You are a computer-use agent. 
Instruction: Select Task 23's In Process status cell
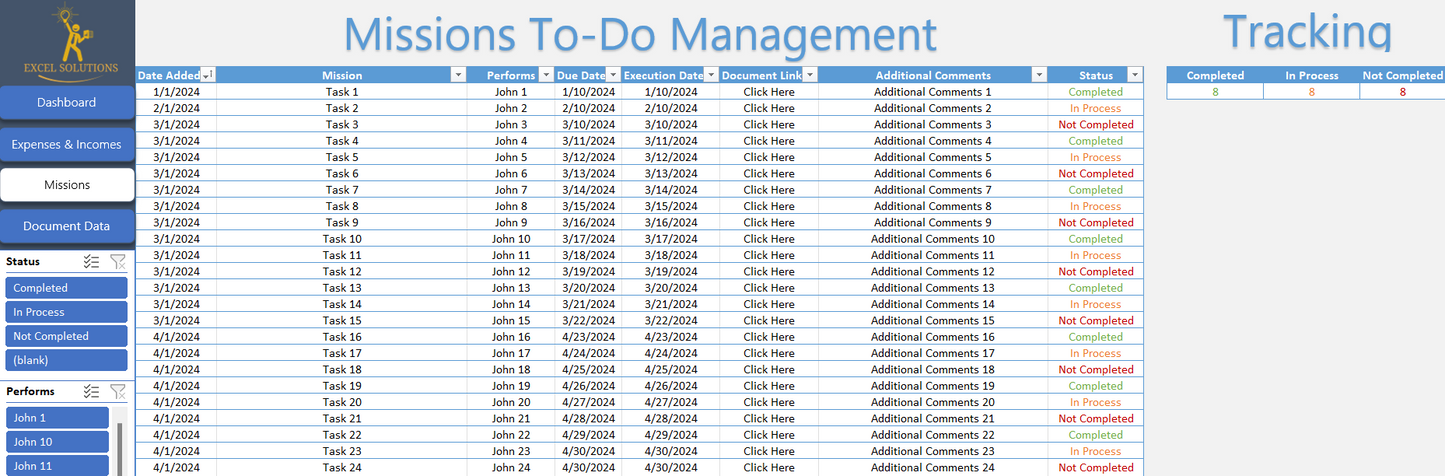point(1096,451)
